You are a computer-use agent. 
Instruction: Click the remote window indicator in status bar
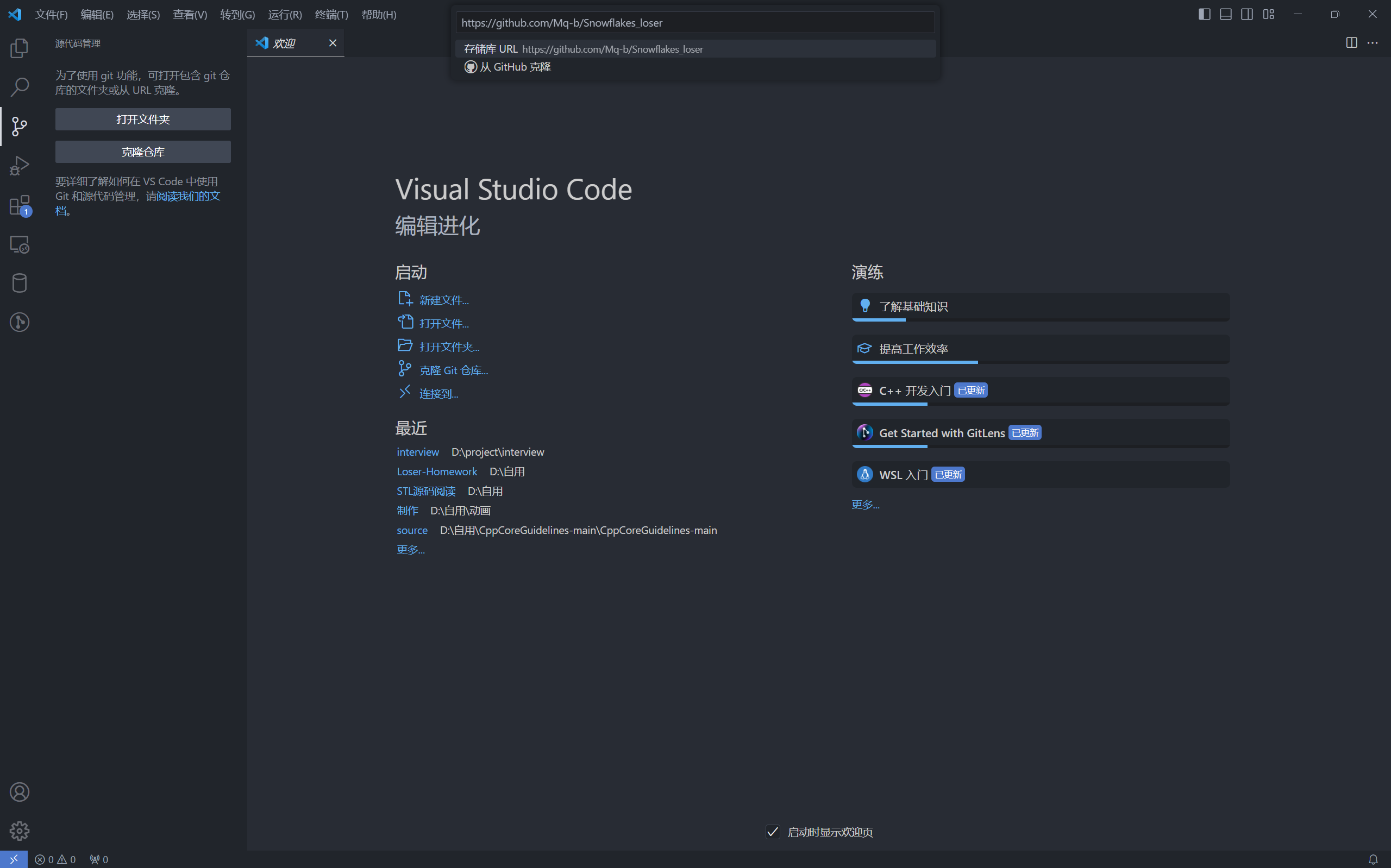(13, 859)
